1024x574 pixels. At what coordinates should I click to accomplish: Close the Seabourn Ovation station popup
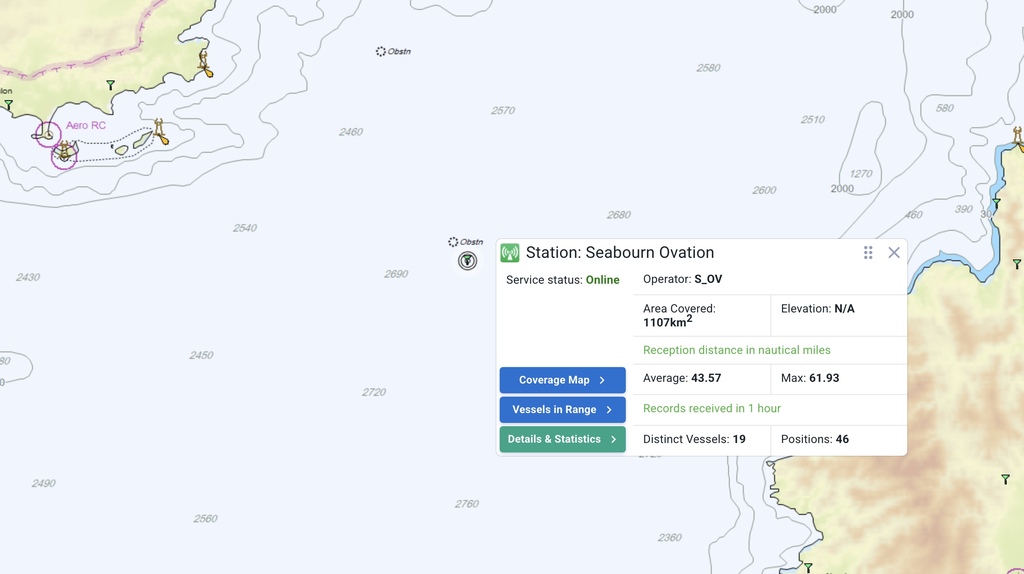tap(894, 253)
